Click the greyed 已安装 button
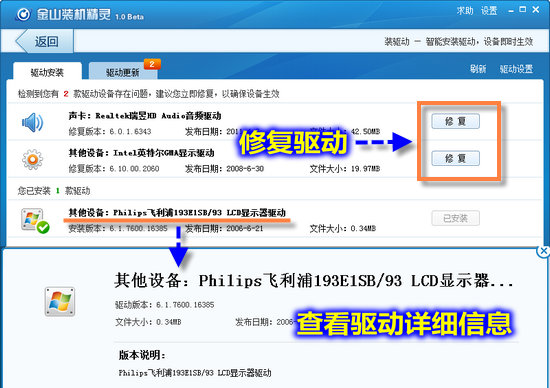 click(455, 218)
